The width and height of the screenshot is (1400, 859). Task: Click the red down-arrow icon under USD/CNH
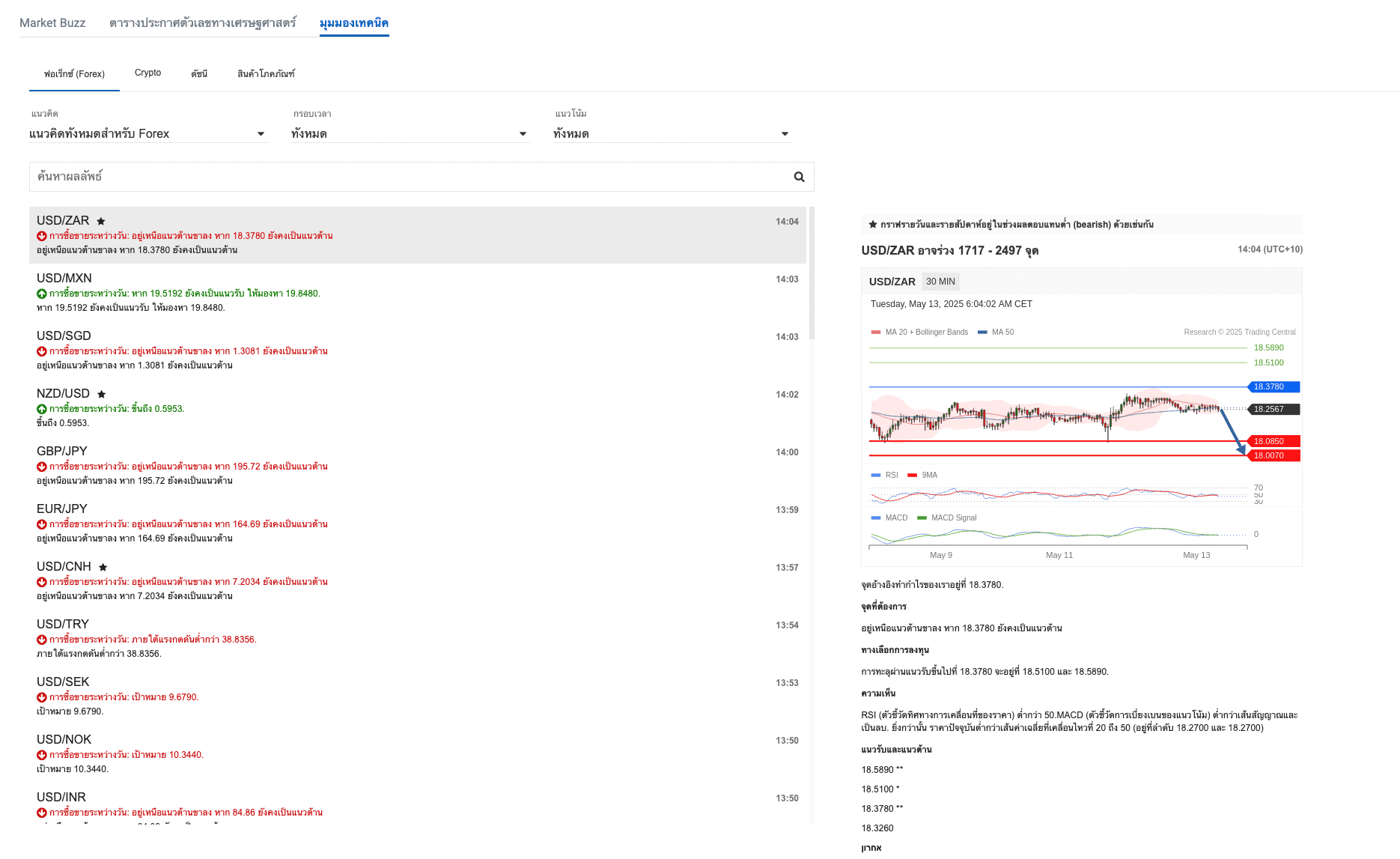click(x=42, y=582)
